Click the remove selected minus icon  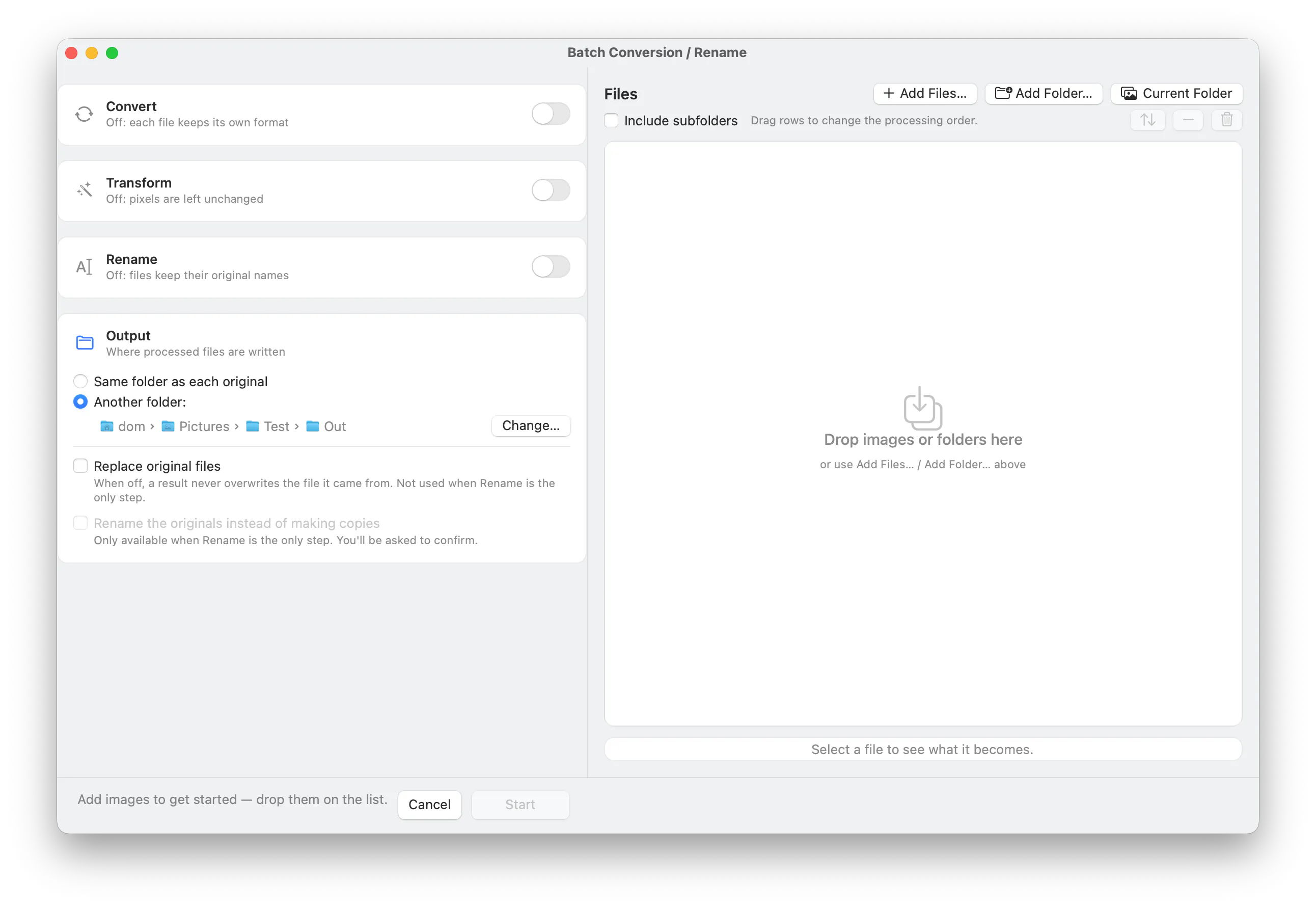click(x=1188, y=120)
